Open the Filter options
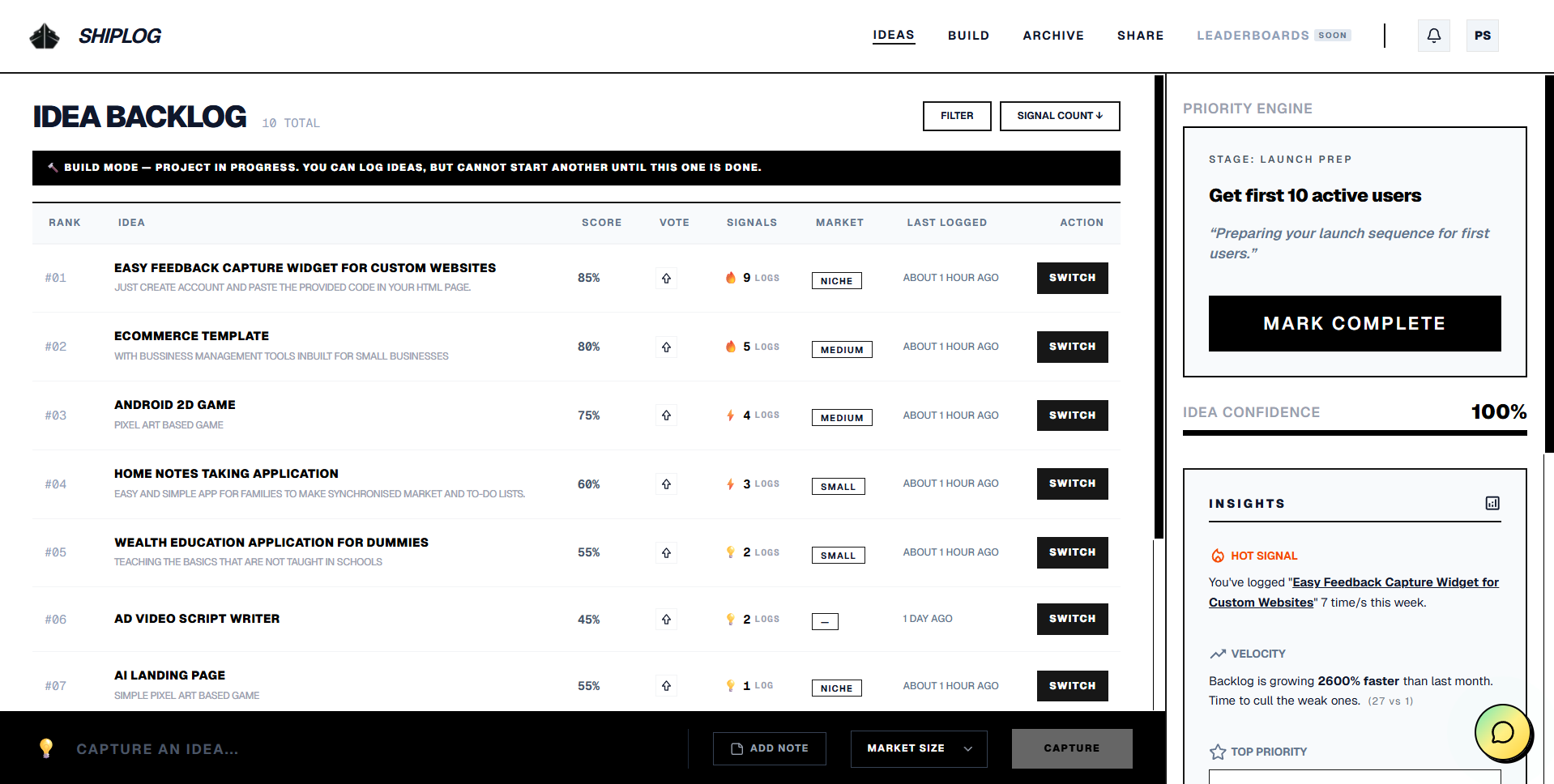 point(956,116)
